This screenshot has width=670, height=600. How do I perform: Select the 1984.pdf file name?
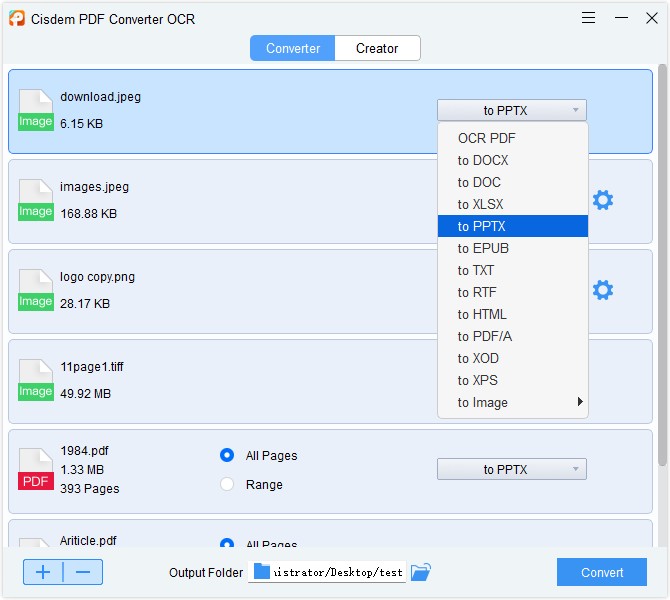[85, 450]
